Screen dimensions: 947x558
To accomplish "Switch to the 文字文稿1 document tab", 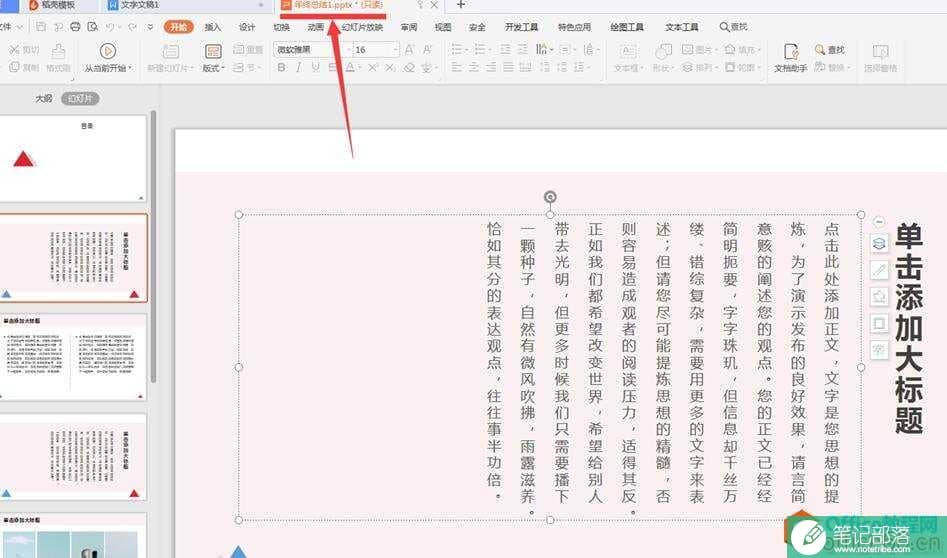I will tap(187, 5).
